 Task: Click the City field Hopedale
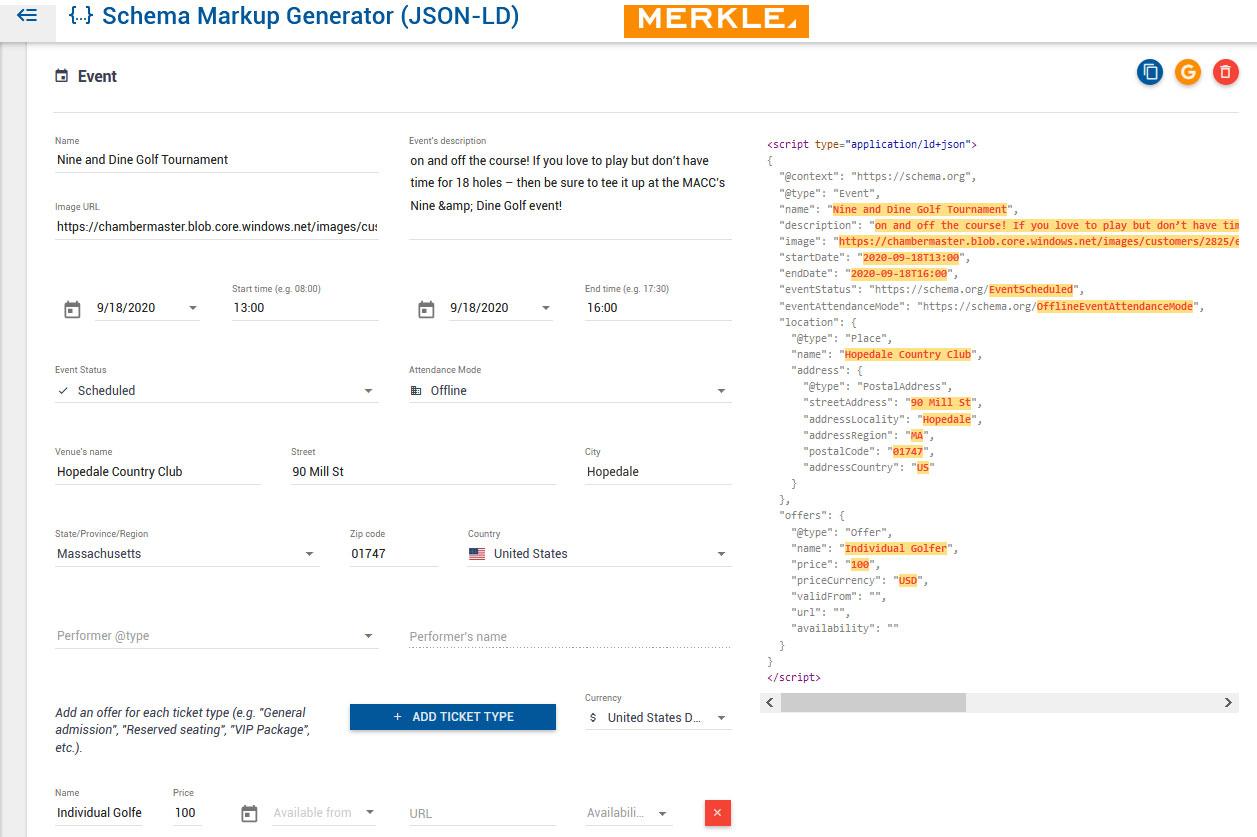coord(658,472)
